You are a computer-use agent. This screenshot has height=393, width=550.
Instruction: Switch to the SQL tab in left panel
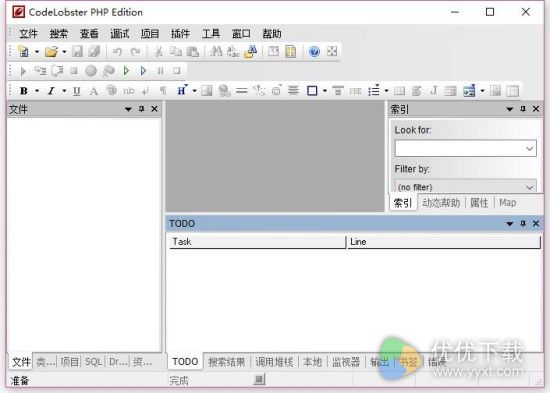click(x=93, y=362)
